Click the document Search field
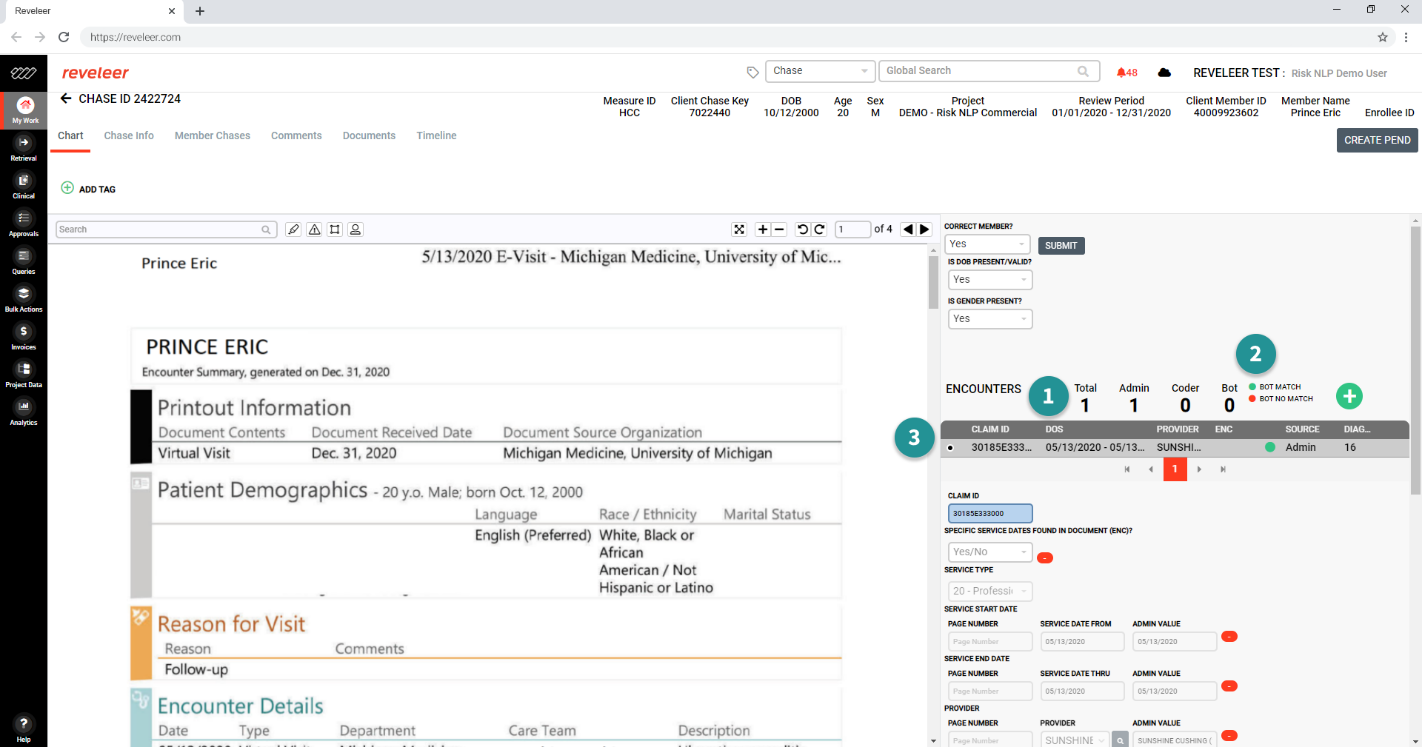Viewport: 1422px width, 747px height. pyautogui.click(x=166, y=229)
